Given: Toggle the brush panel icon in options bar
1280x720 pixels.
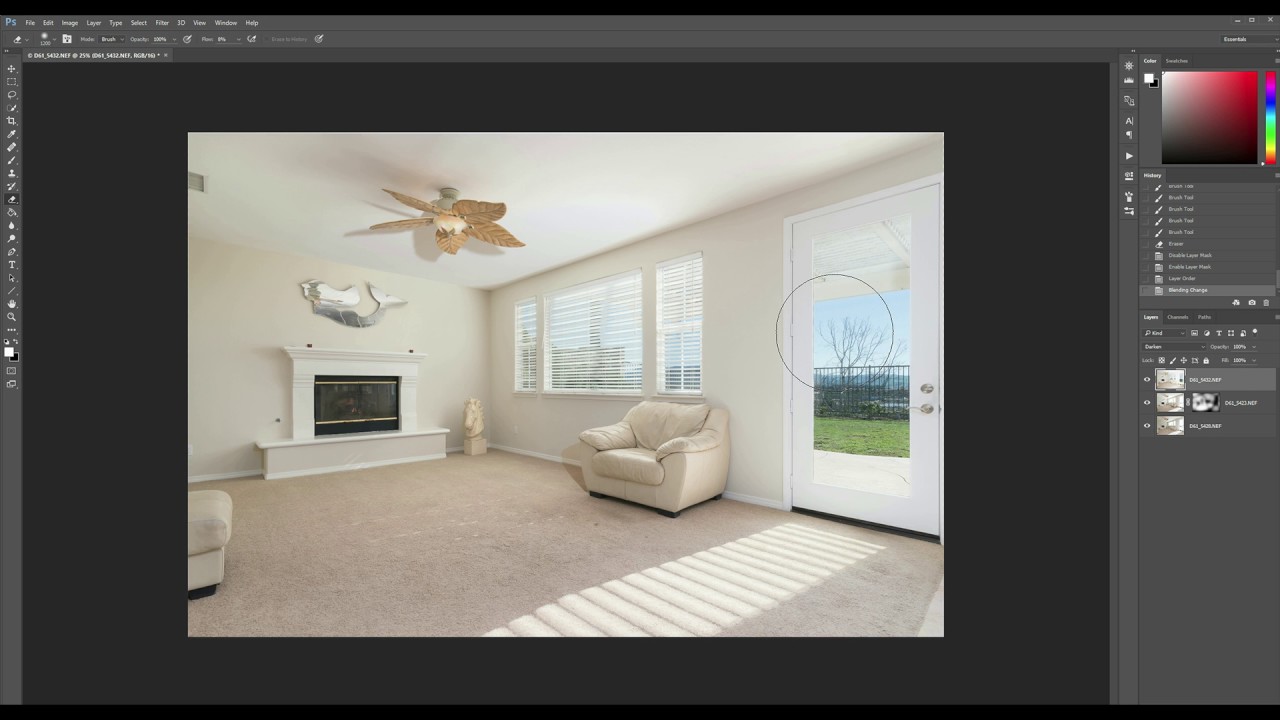Looking at the screenshot, I should [x=67, y=39].
